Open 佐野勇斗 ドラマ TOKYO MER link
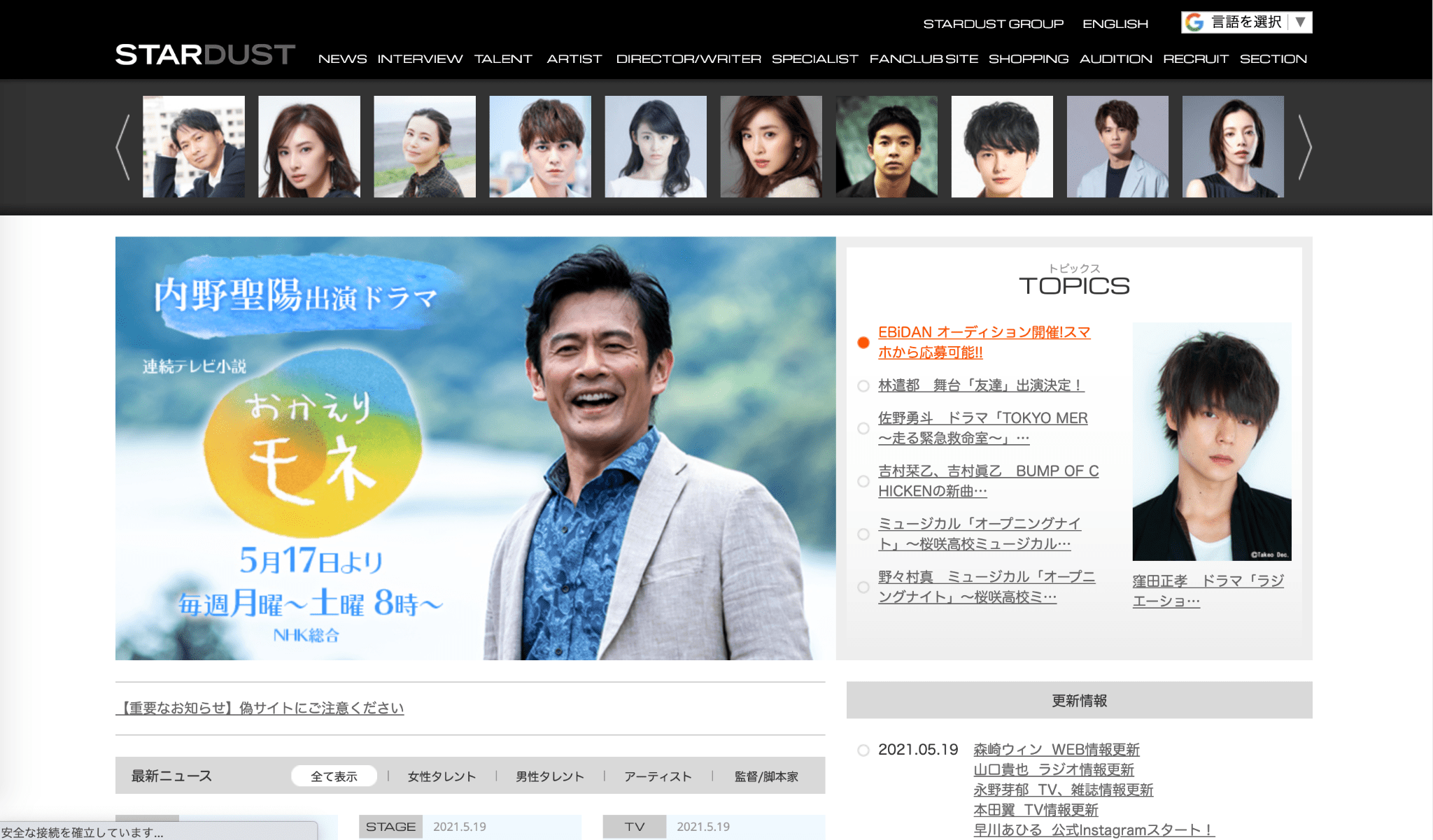 tap(983, 428)
